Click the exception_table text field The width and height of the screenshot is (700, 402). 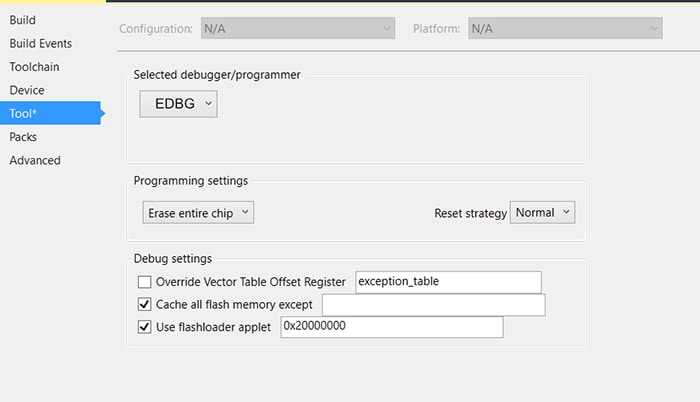coord(447,282)
